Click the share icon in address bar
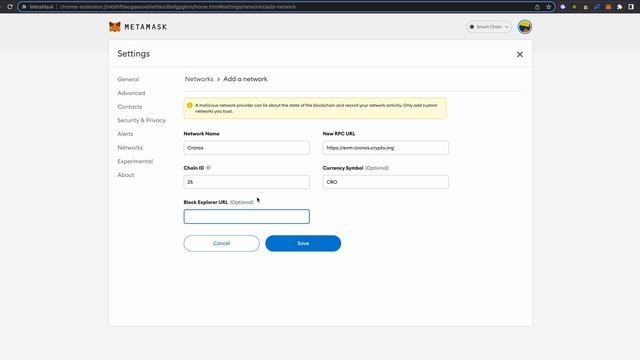The height and width of the screenshot is (360, 640). click(x=537, y=7)
